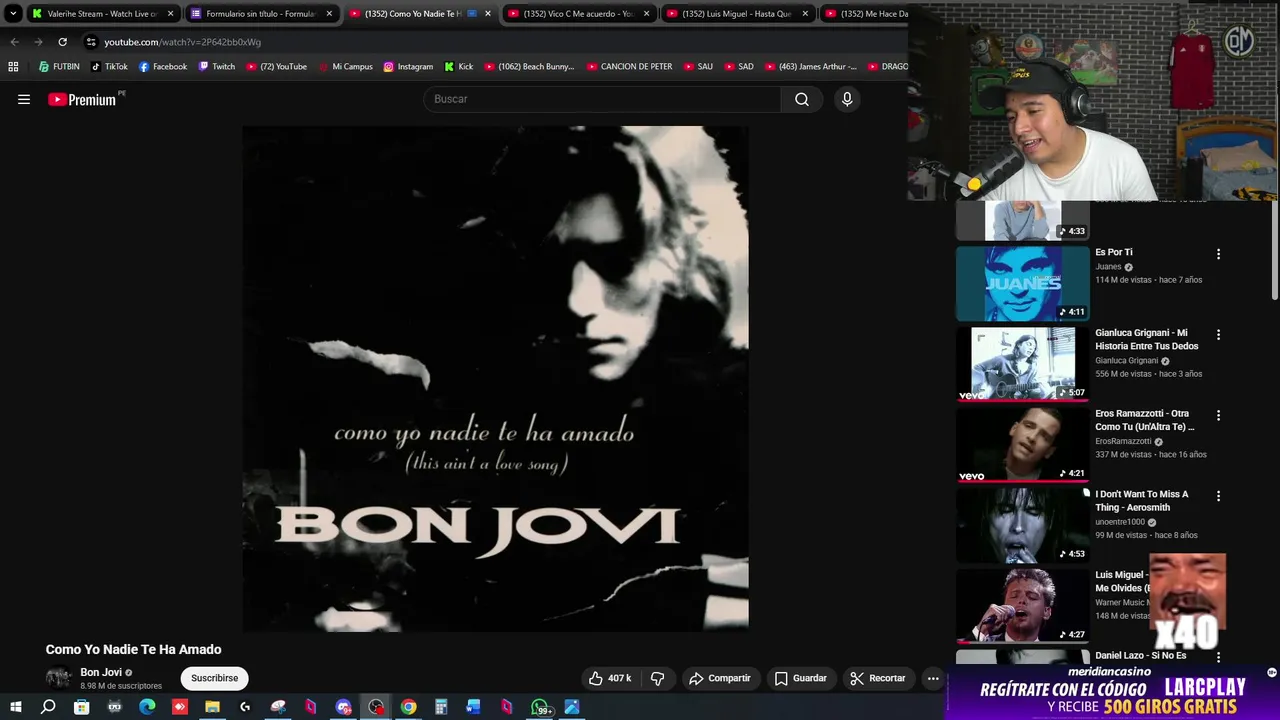Expand the browser tab search dropdown
This screenshot has width=1280, height=720.
(x=13, y=14)
